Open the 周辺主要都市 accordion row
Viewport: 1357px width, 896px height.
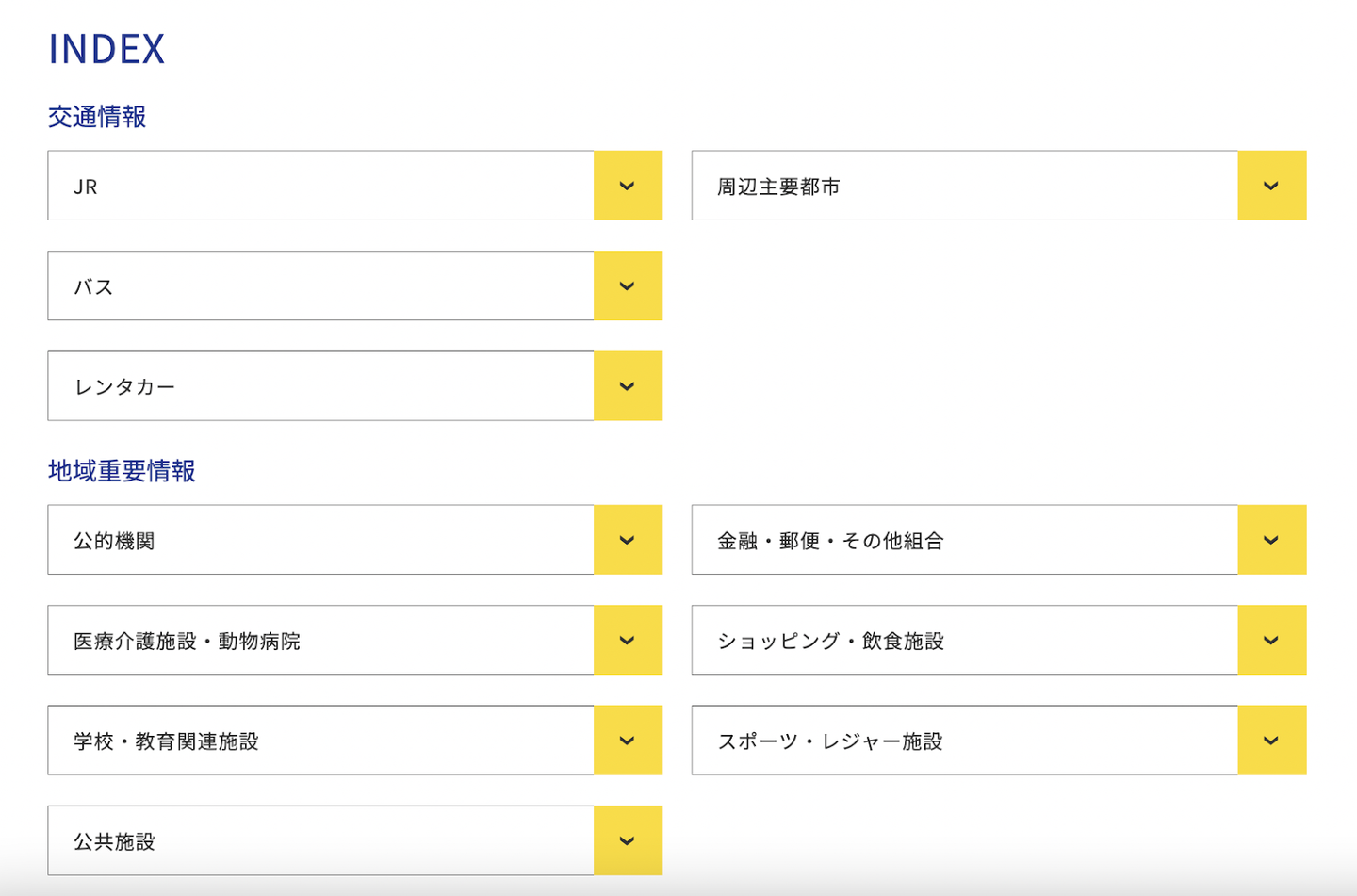[964, 186]
